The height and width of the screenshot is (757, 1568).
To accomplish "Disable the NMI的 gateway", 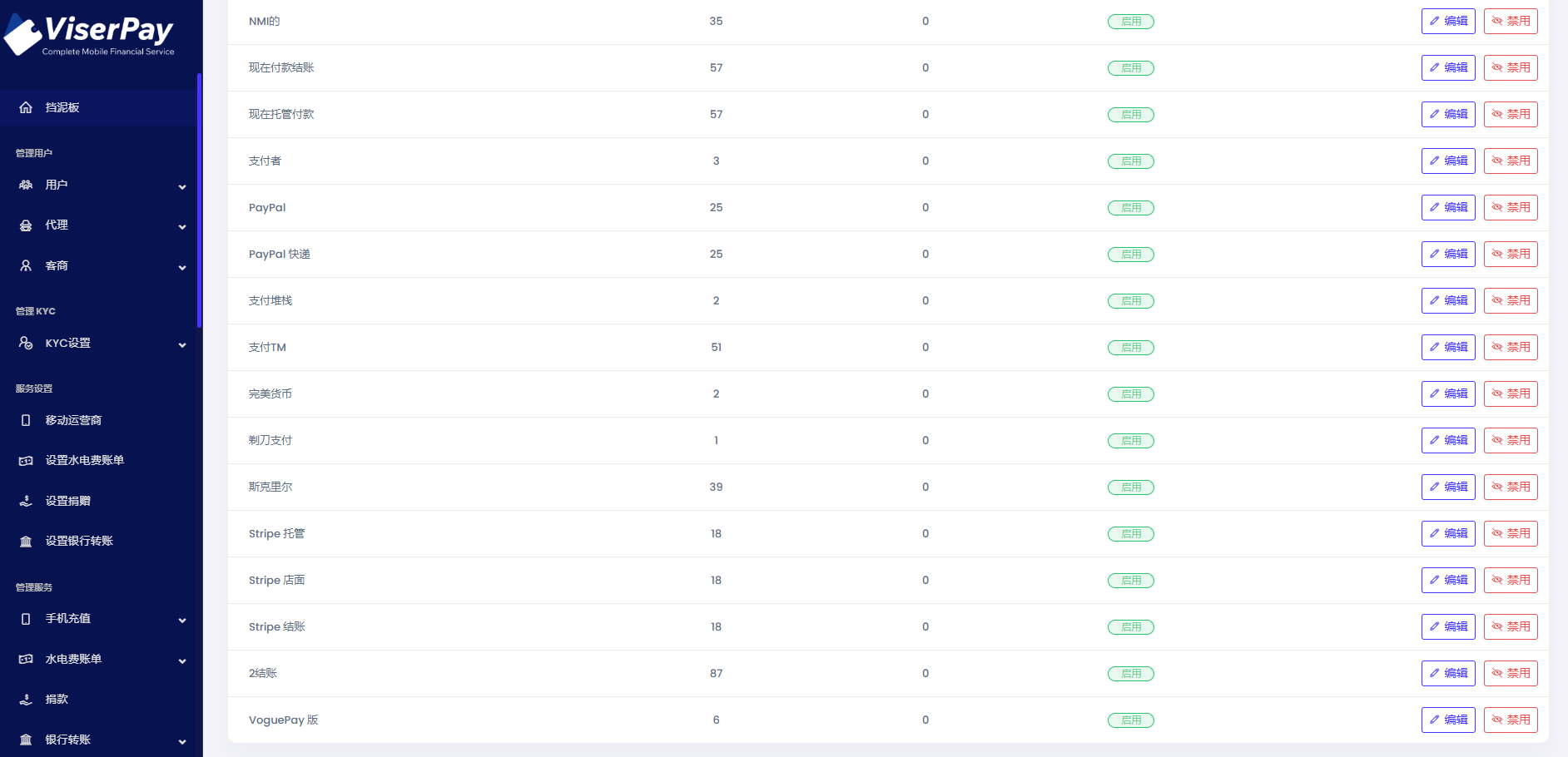I will (1511, 21).
